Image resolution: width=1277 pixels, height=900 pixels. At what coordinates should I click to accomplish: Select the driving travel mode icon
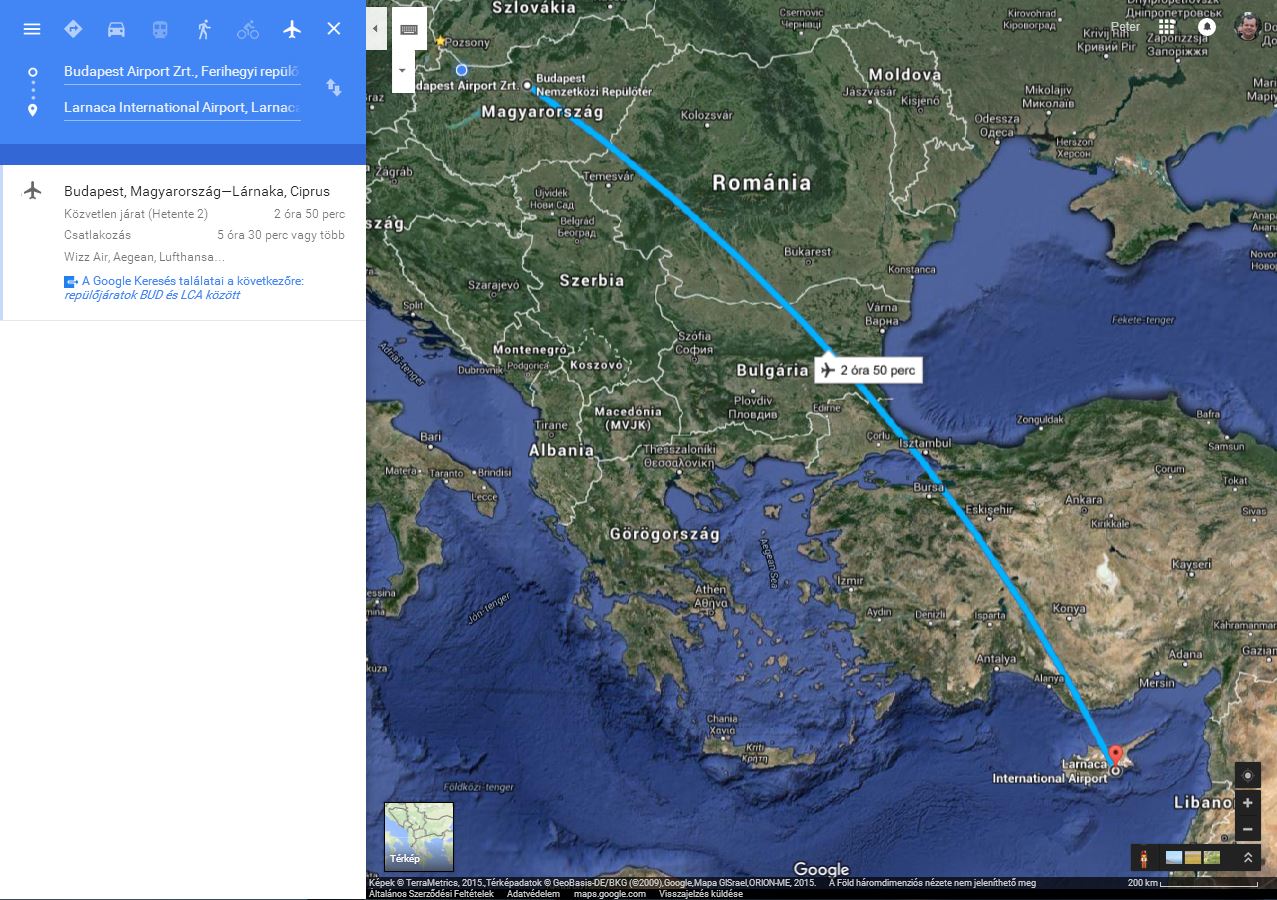[116, 29]
